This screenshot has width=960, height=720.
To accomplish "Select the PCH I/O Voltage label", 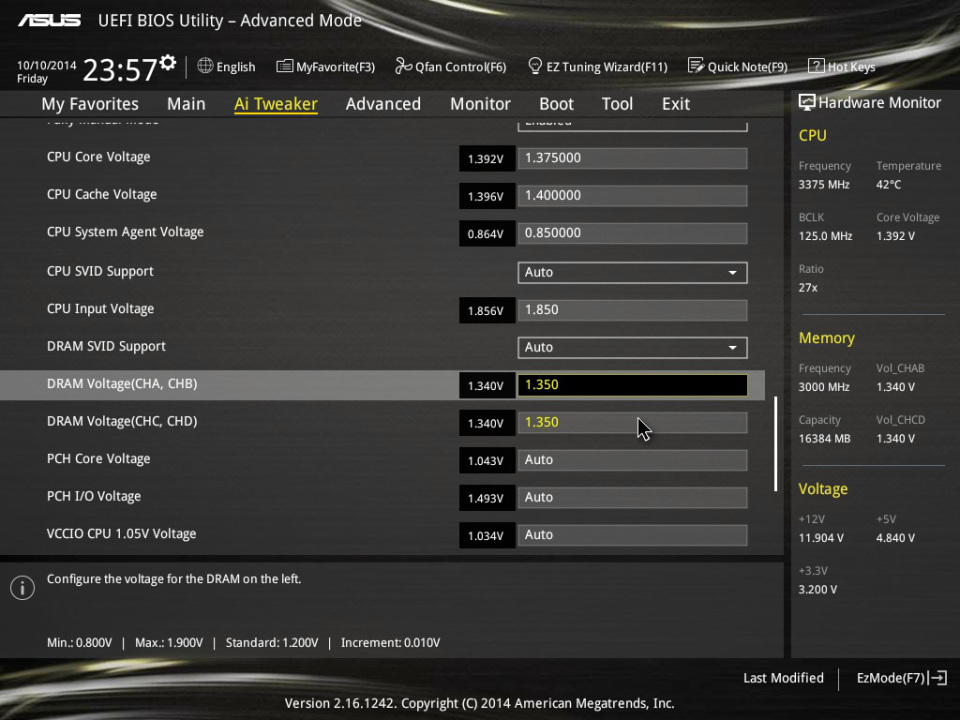I will (x=94, y=497).
